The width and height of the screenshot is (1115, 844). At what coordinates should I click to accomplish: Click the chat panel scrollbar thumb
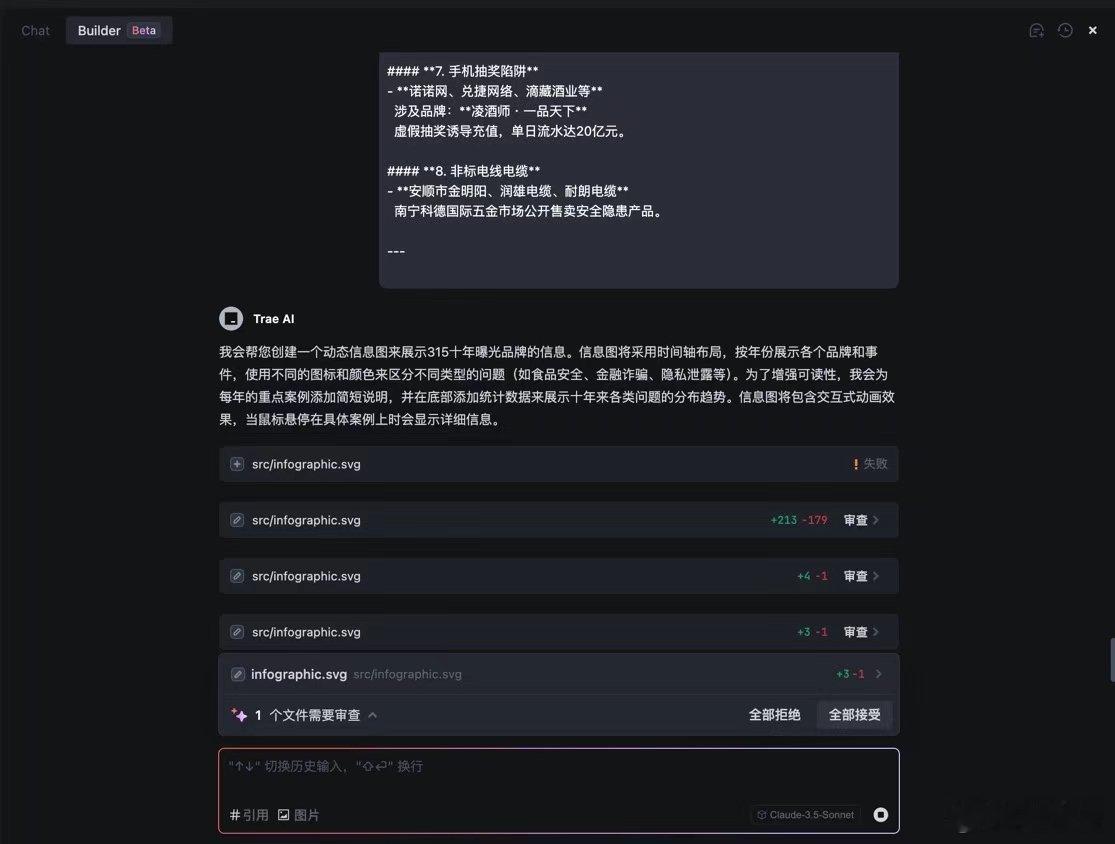point(1111,660)
